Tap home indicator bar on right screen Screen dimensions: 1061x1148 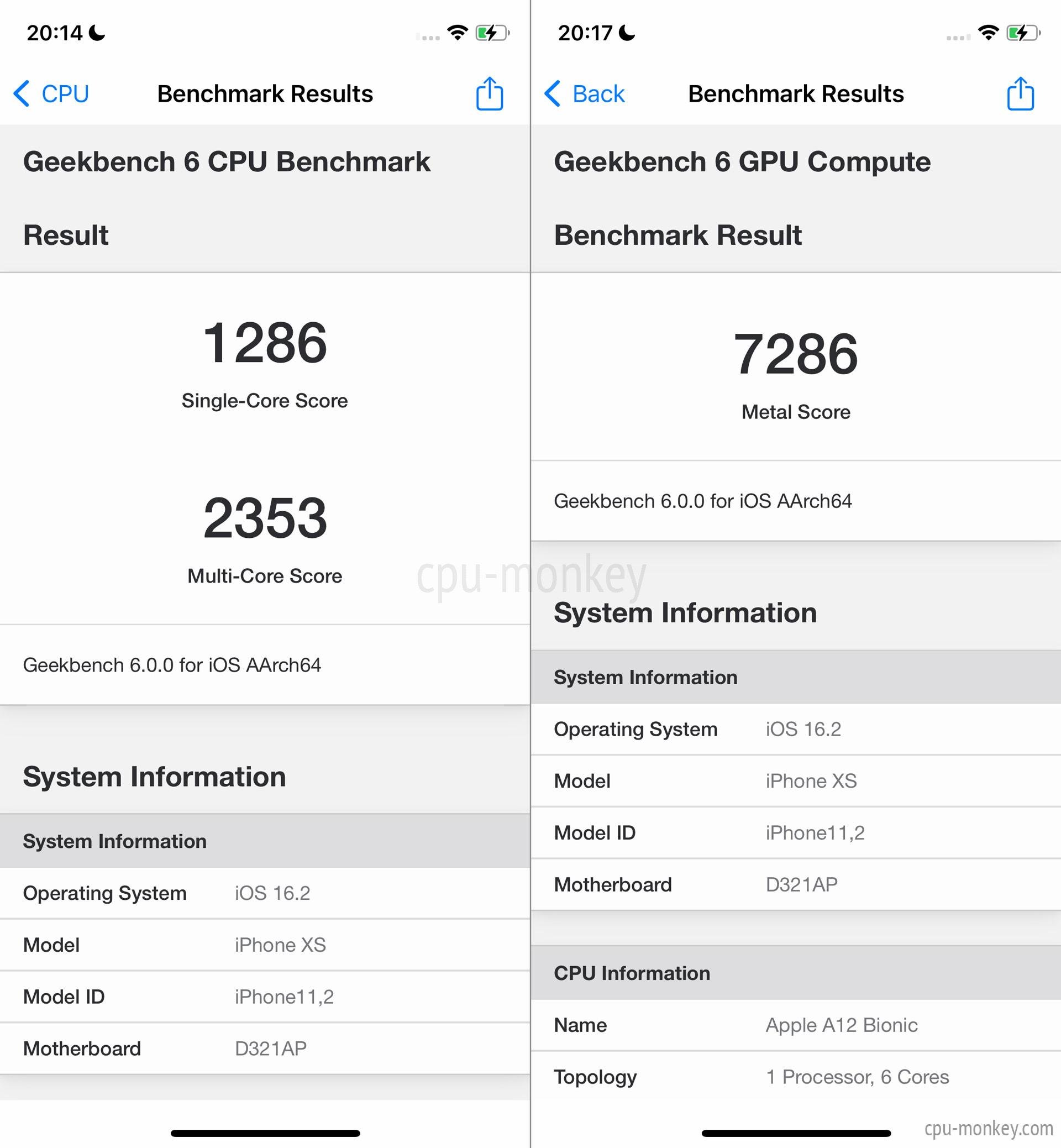coord(796,1133)
